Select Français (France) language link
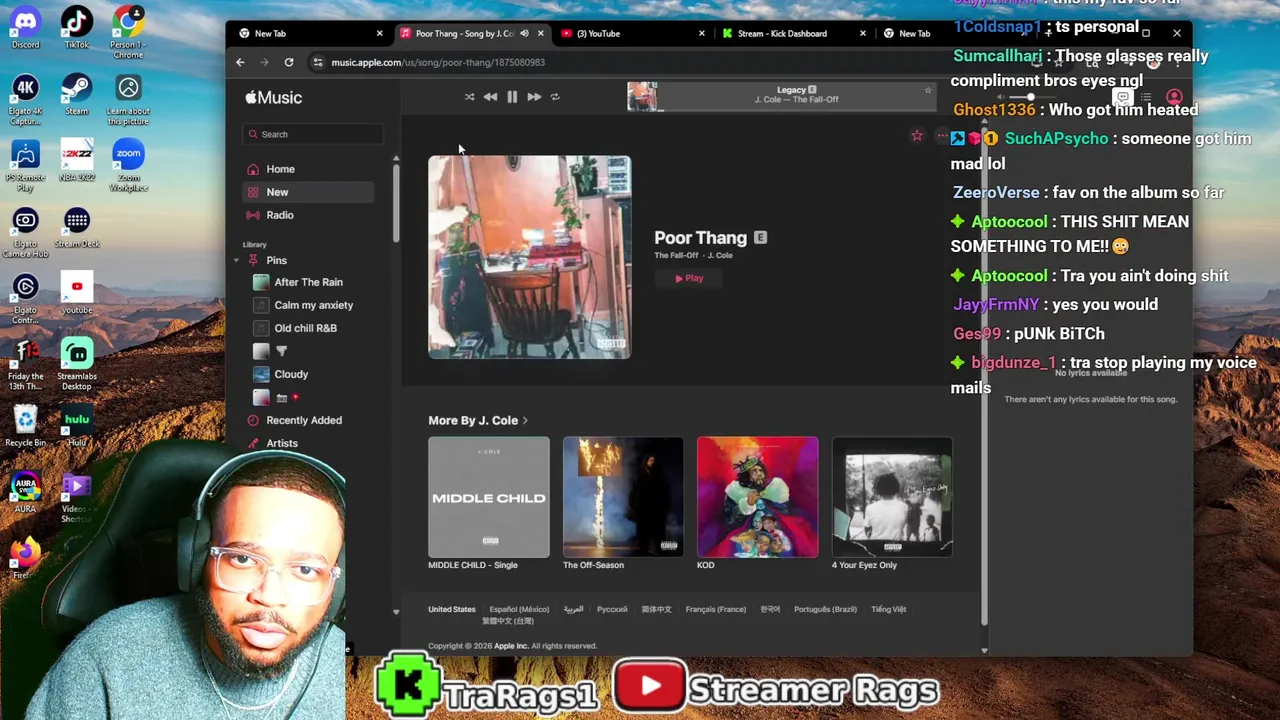 click(x=716, y=609)
